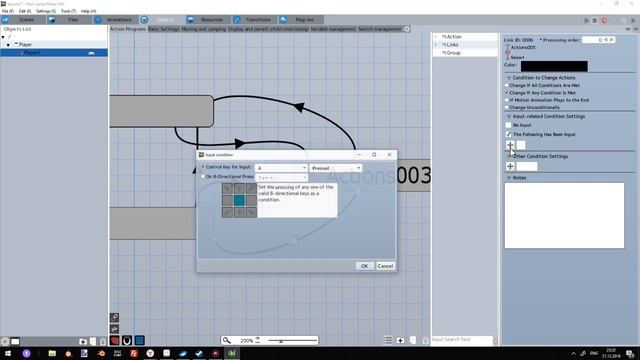Screen dimensions: 640x360
Task: Cancel the Input condition dialog
Action: (385, 266)
